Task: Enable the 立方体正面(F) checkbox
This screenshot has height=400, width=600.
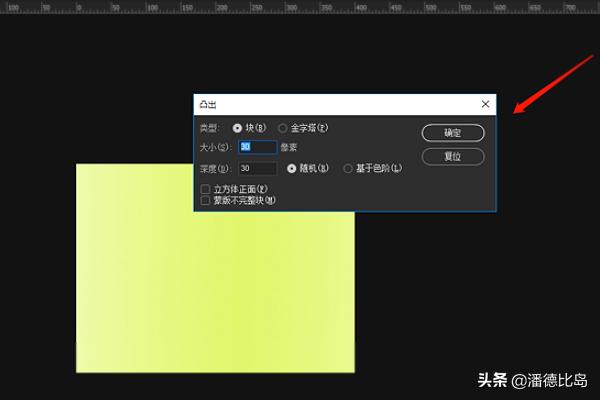Action: [x=205, y=188]
